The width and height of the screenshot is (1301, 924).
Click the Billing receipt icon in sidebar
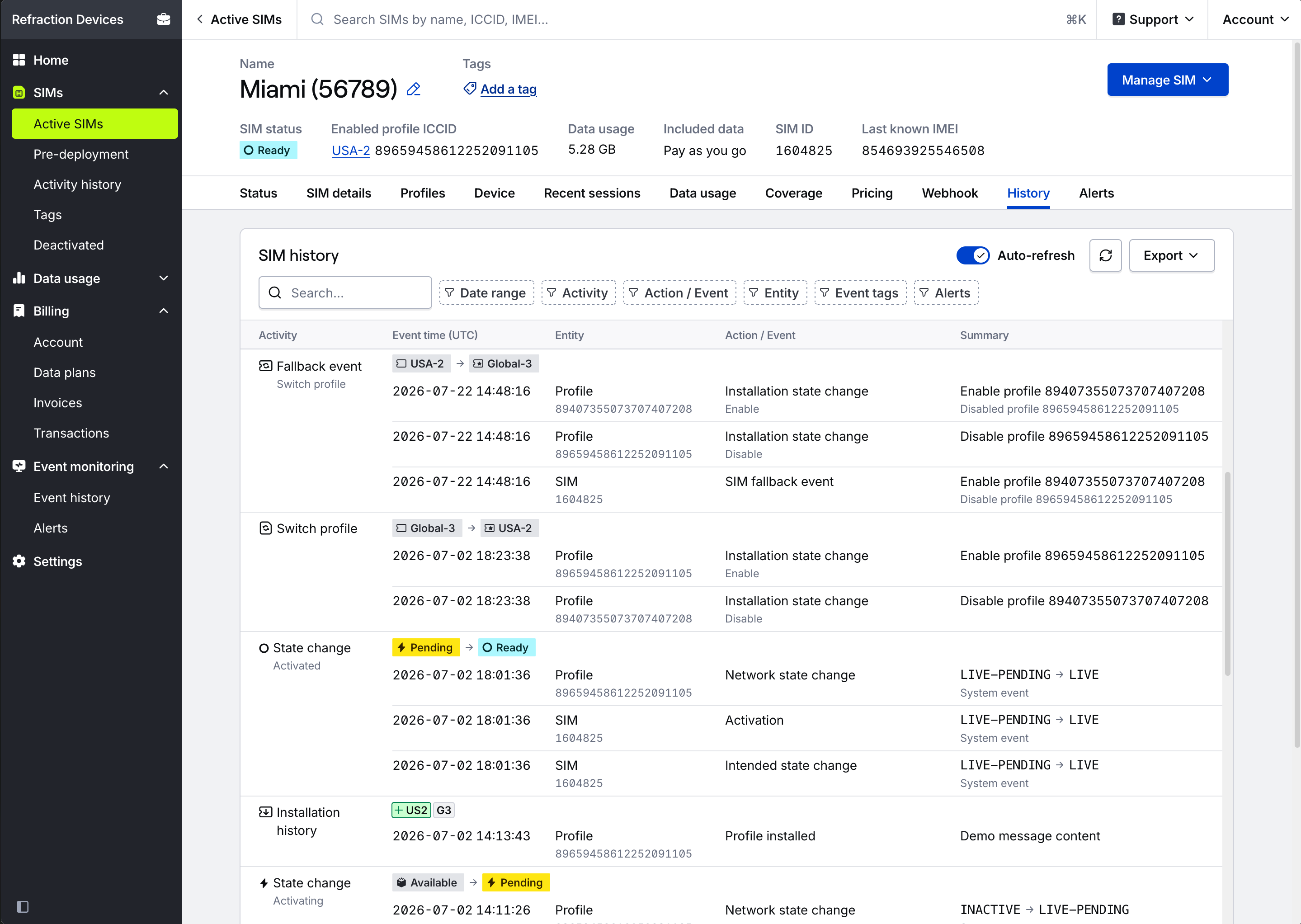pos(19,311)
